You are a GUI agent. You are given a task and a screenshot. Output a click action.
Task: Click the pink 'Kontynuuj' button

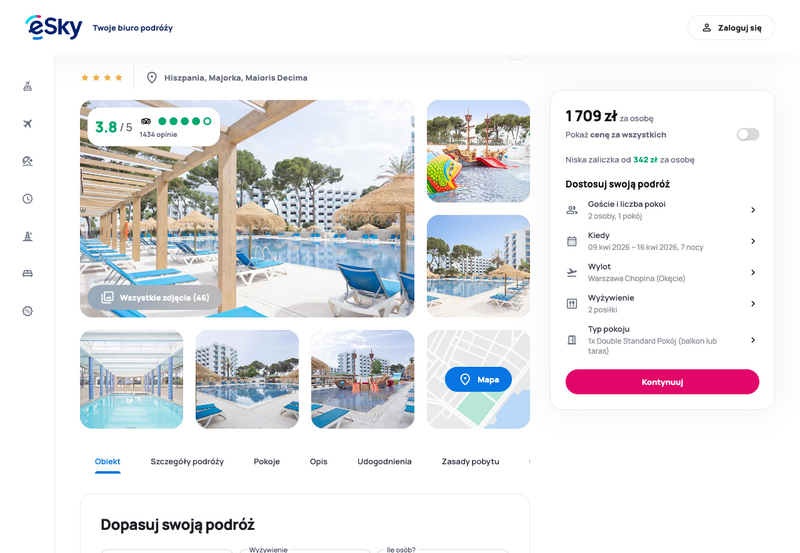click(x=662, y=382)
